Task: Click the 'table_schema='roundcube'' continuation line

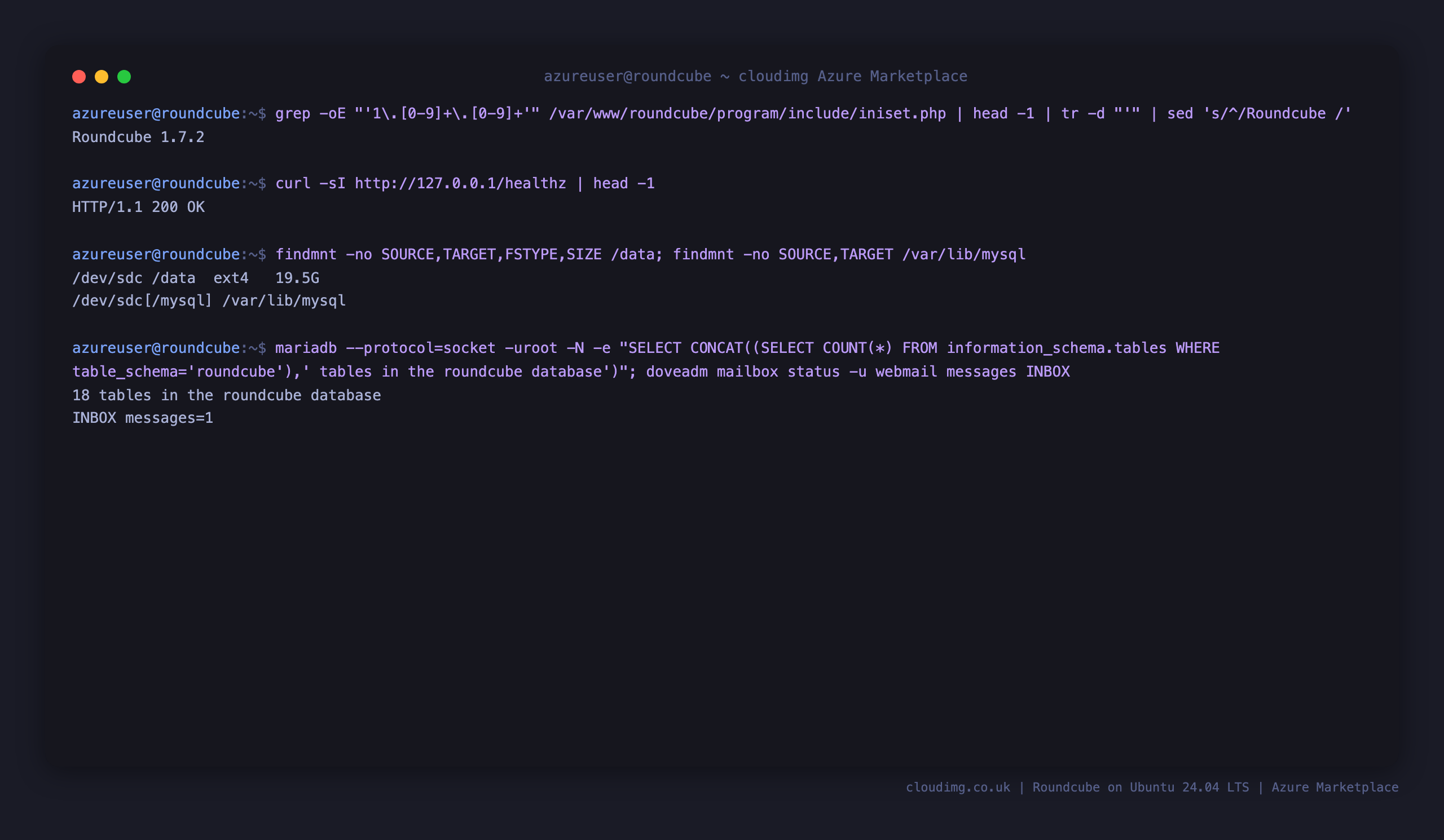Action: [571, 372]
